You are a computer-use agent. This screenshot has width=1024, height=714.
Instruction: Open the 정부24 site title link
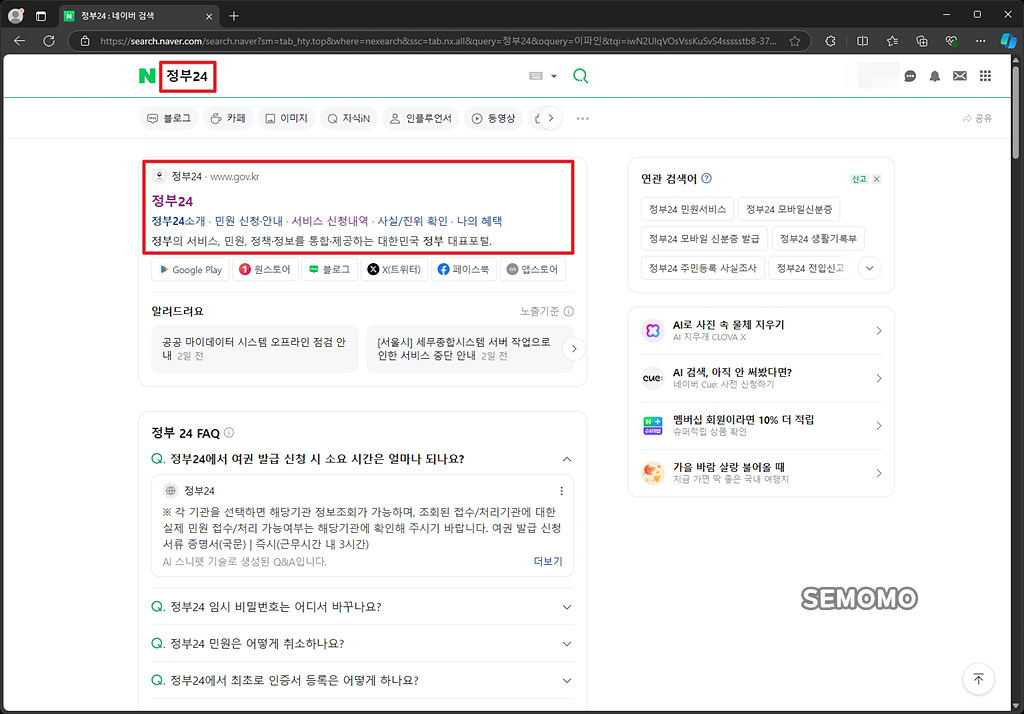pyautogui.click(x=172, y=201)
